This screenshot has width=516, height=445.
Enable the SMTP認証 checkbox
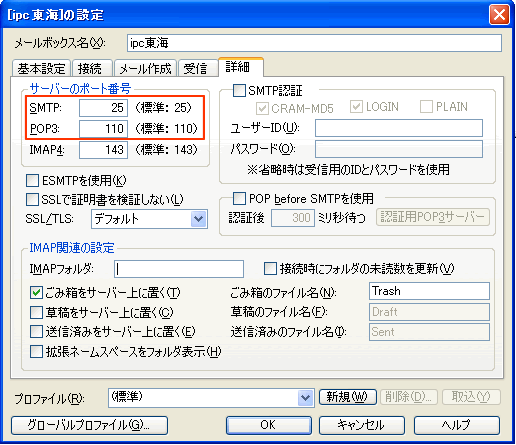point(239,90)
